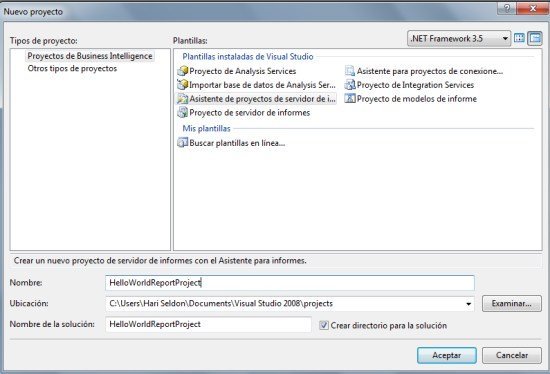Click Buscar plantillas en línea... text
This screenshot has width=550, height=374.
(x=237, y=143)
